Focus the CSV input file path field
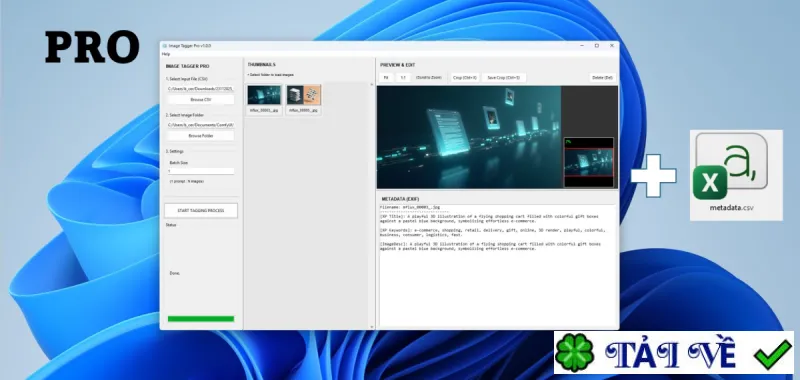 (201, 89)
